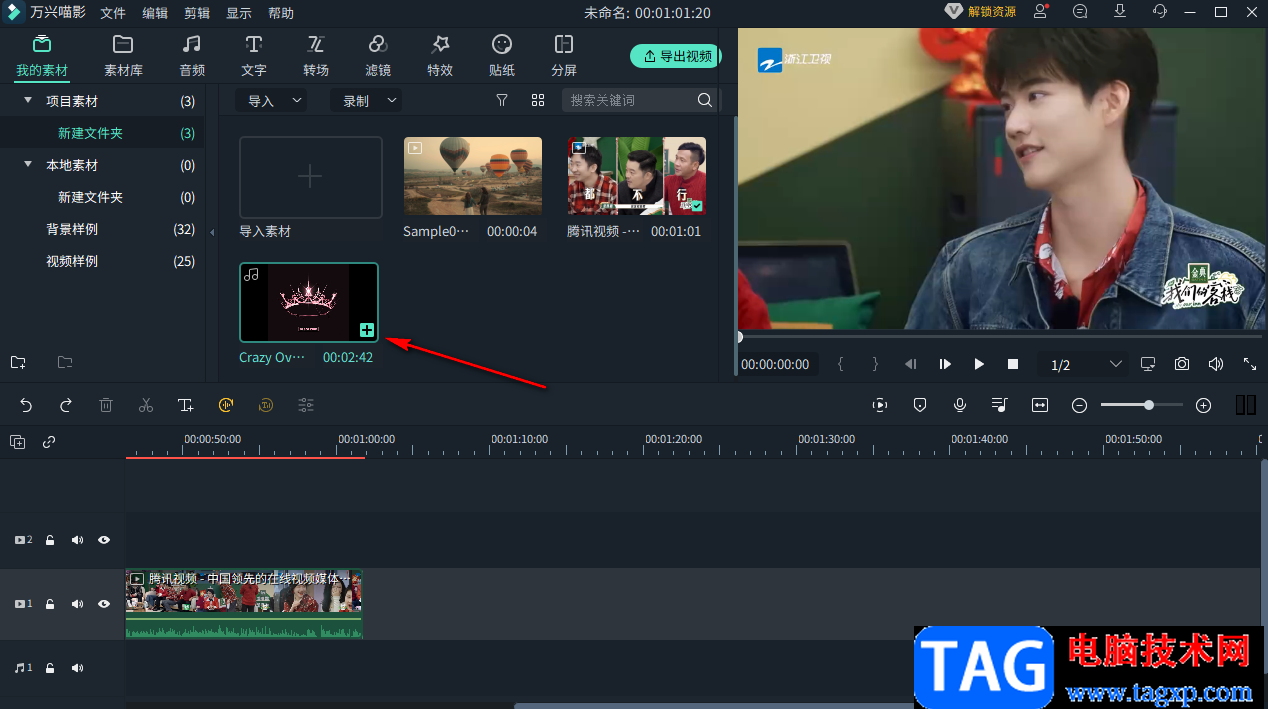Click the 导入素材 import media box
The width and height of the screenshot is (1268, 709).
click(311, 177)
